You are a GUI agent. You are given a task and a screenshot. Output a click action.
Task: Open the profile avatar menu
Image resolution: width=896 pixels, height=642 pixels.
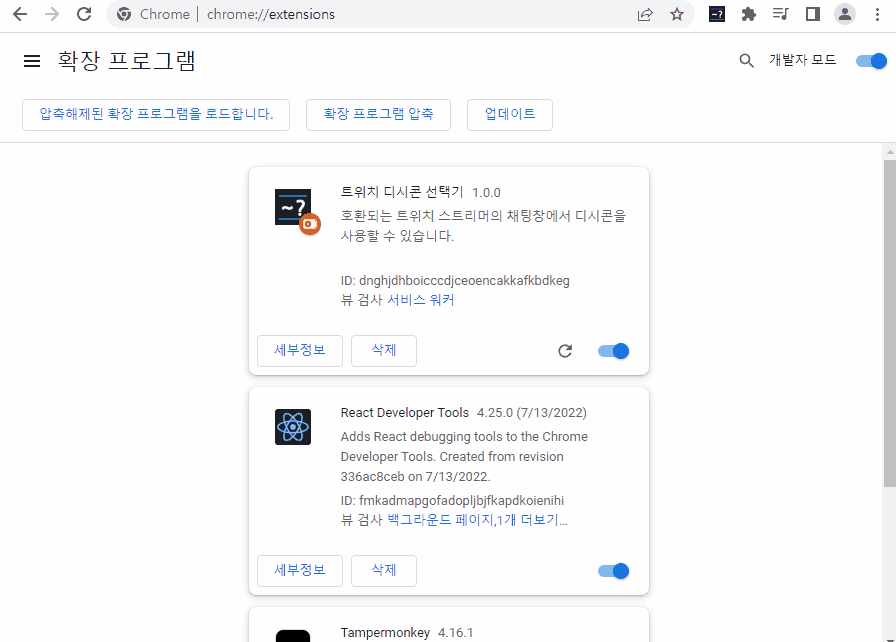point(845,14)
